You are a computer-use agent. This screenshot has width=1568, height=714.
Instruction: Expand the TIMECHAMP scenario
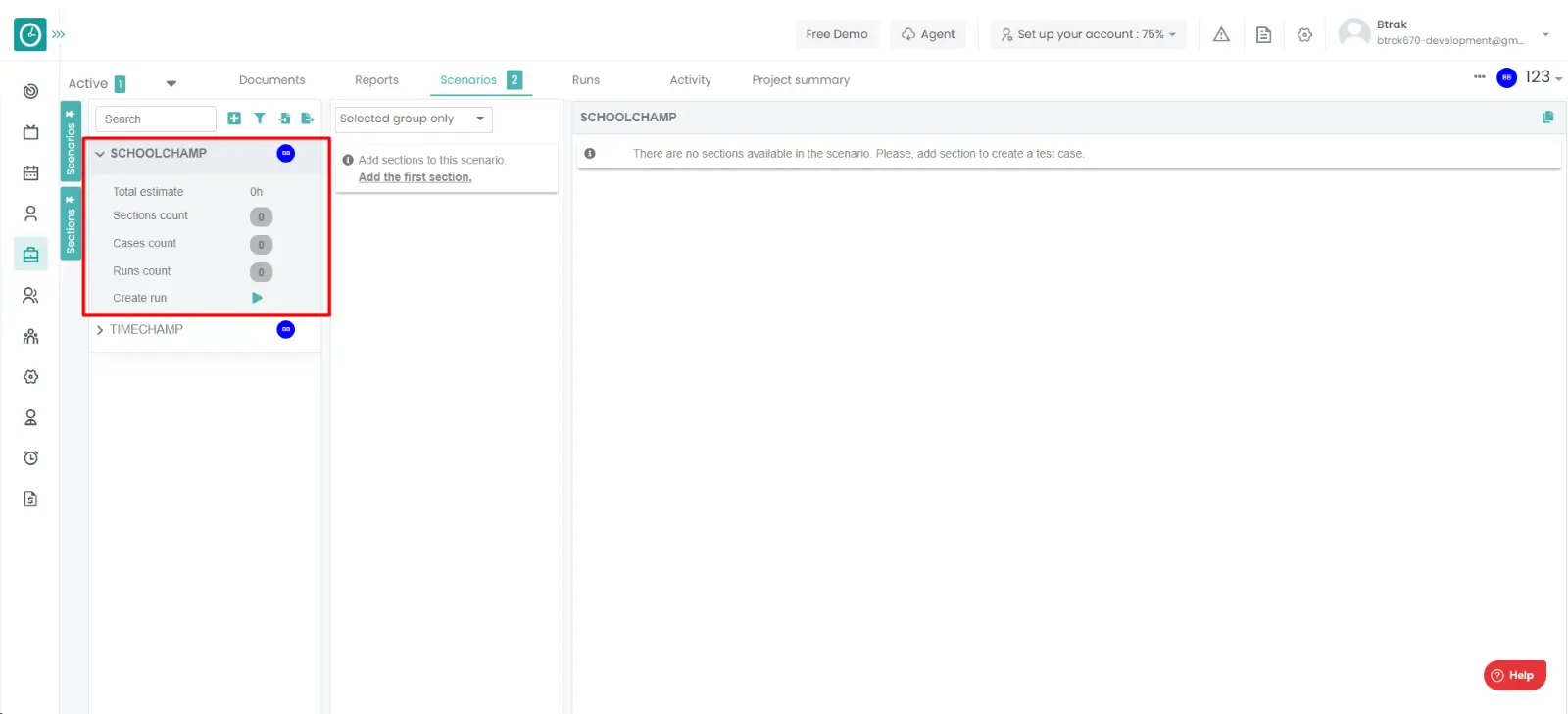(x=100, y=330)
